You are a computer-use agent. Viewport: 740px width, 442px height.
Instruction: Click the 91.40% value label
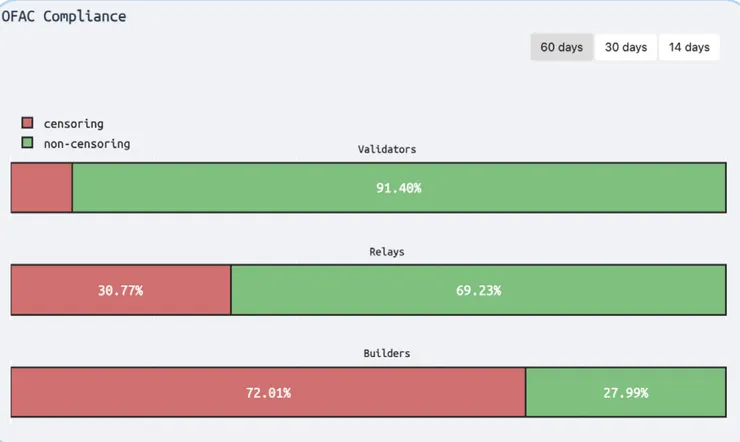[x=398, y=188]
